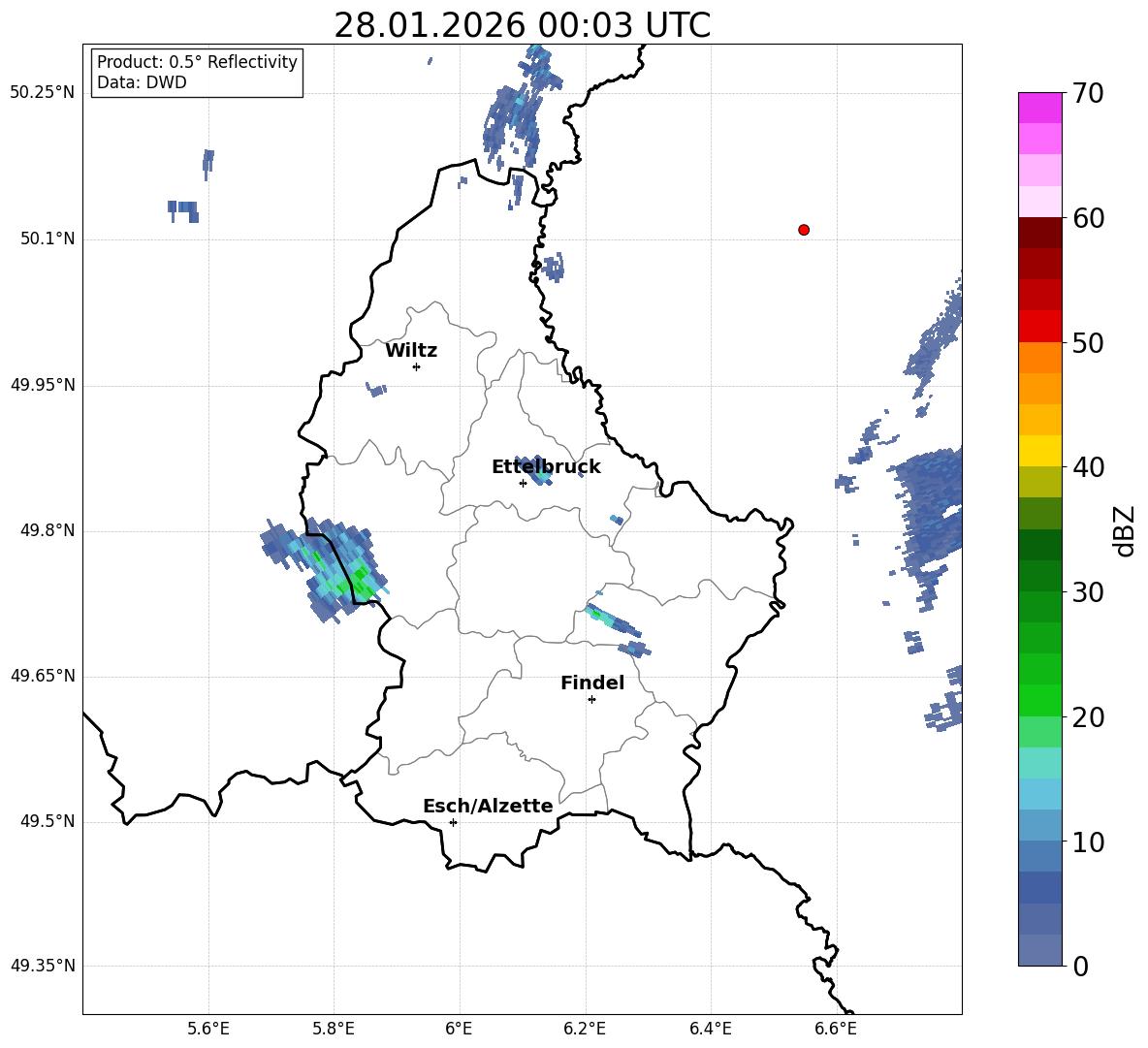The image size is (1148, 1048).
Task: Click the colorbar tick label 20
Action: 1088,717
